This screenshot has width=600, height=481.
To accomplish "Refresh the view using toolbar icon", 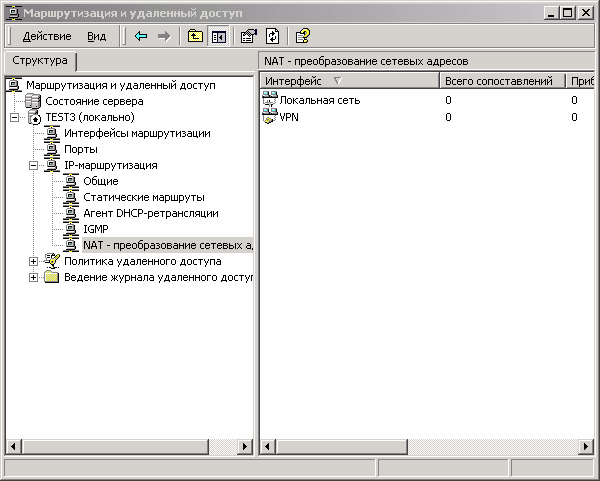I will (x=270, y=36).
